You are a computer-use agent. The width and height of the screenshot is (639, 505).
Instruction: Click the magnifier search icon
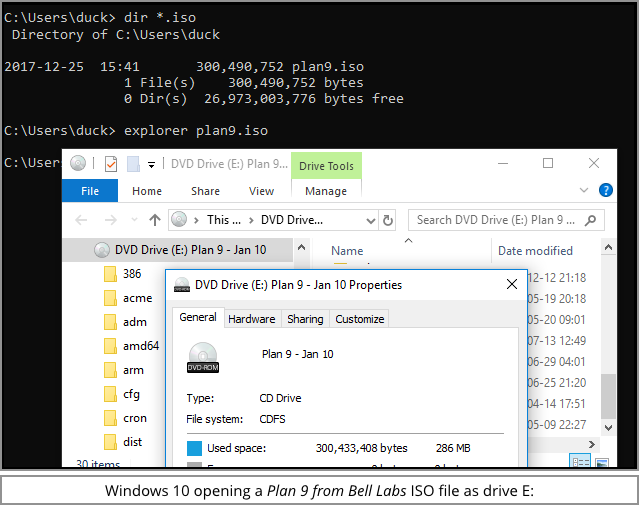[x=591, y=220]
